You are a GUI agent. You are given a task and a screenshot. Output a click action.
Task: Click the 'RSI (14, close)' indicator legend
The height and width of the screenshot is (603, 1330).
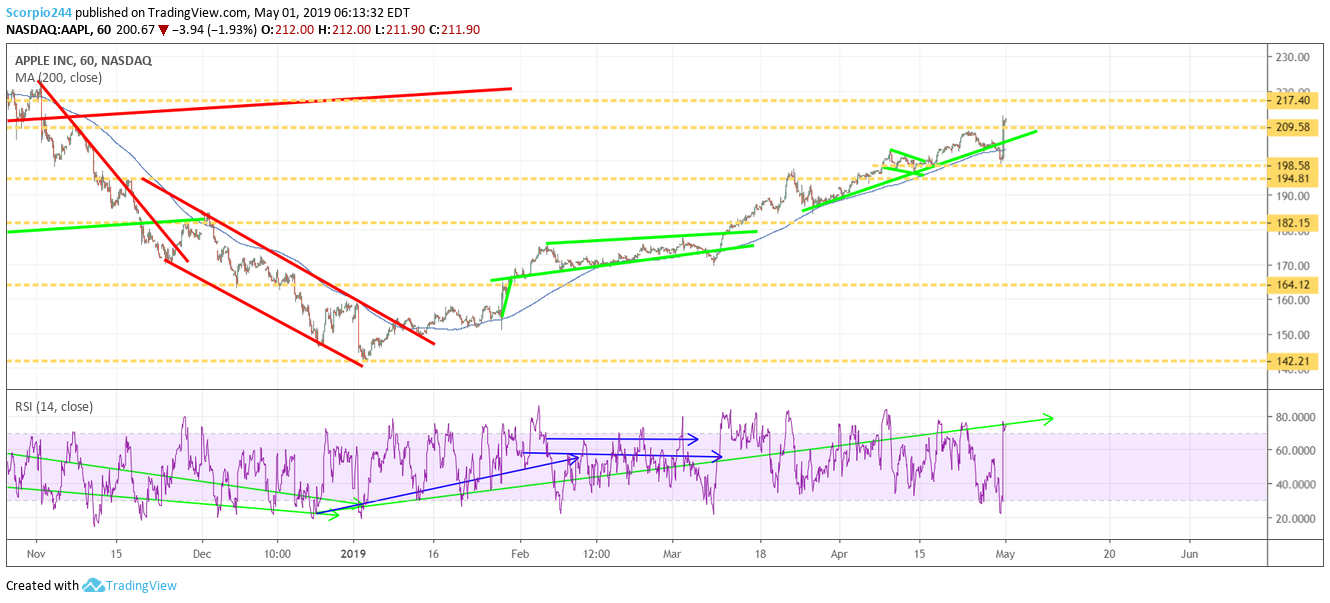point(53,406)
